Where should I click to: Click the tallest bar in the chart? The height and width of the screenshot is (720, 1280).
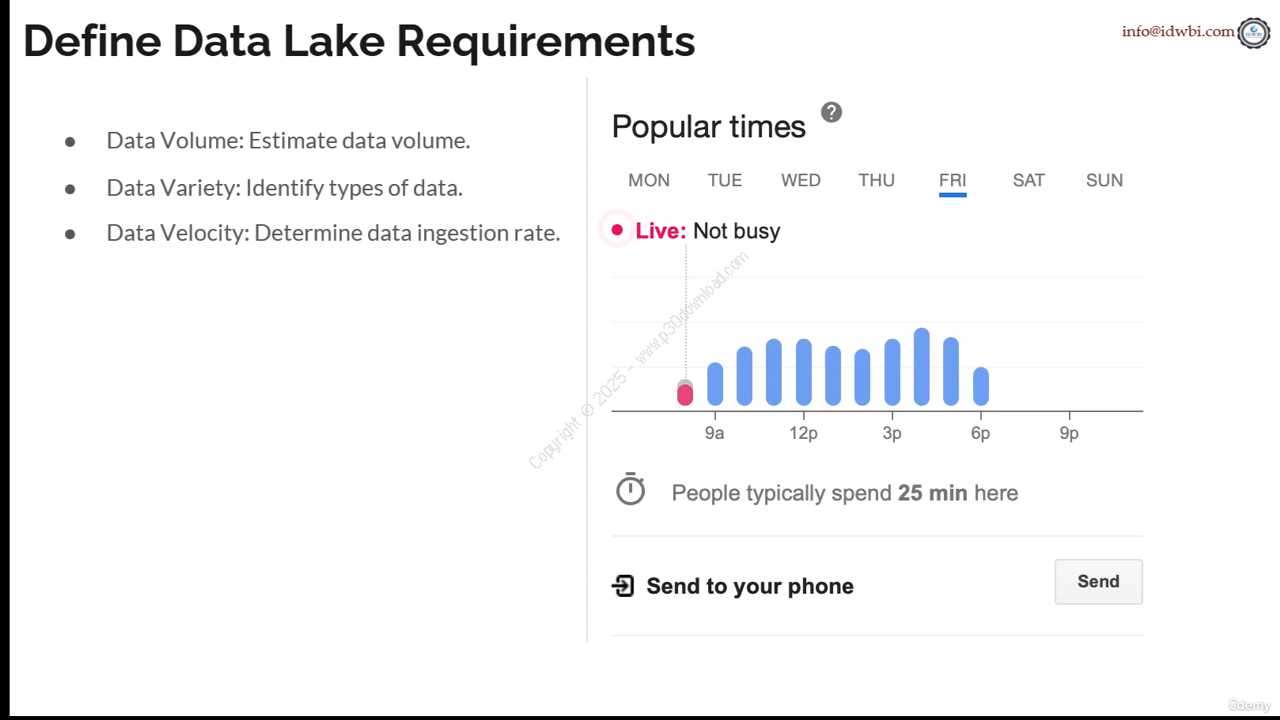tap(922, 367)
